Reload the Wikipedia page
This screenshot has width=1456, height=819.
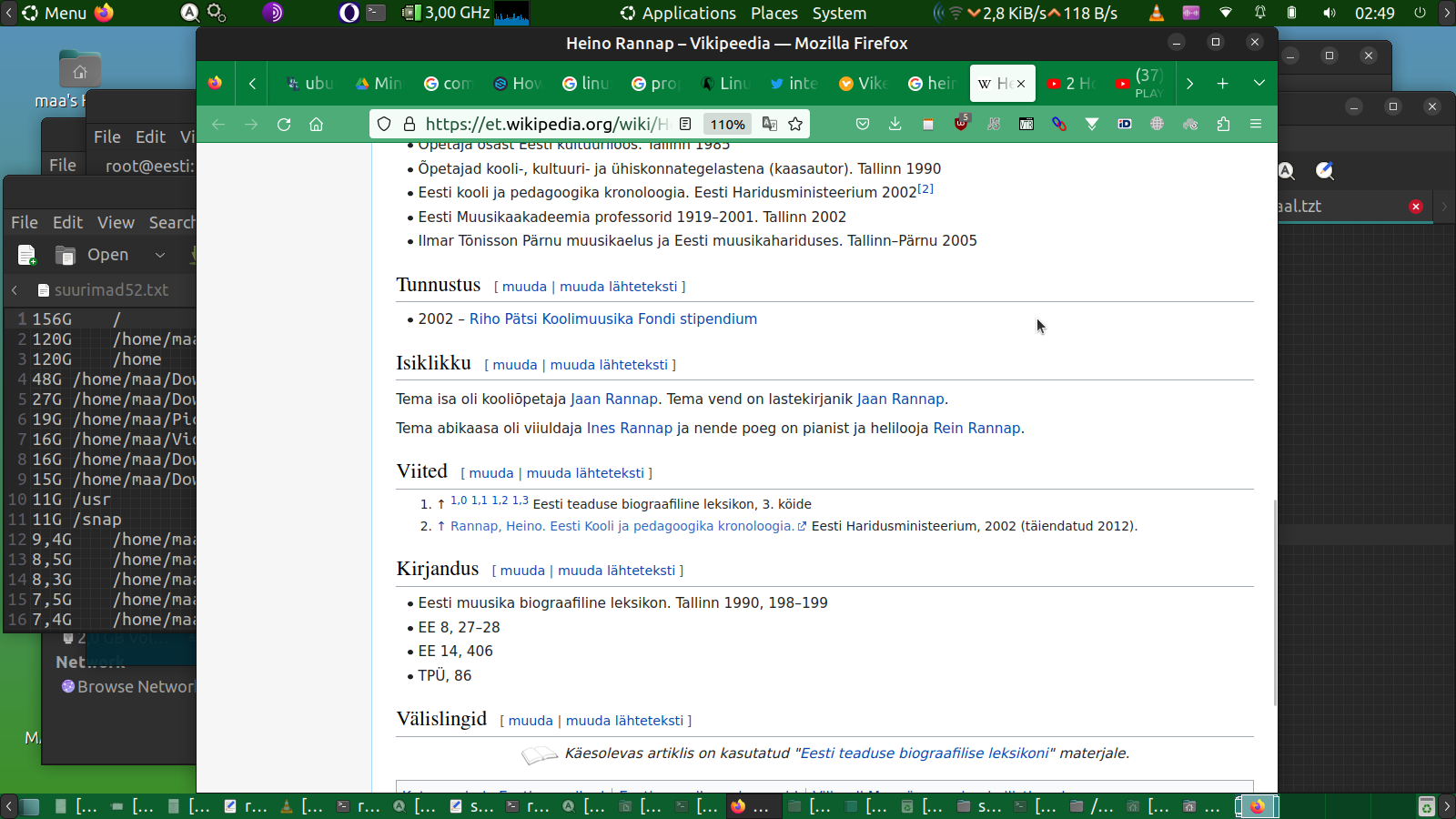click(x=284, y=124)
